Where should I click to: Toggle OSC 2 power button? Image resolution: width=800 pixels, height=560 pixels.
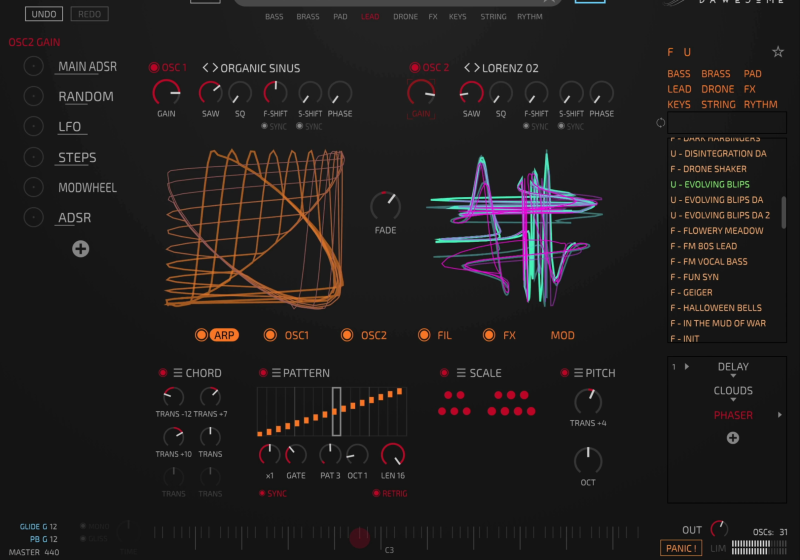pos(414,67)
